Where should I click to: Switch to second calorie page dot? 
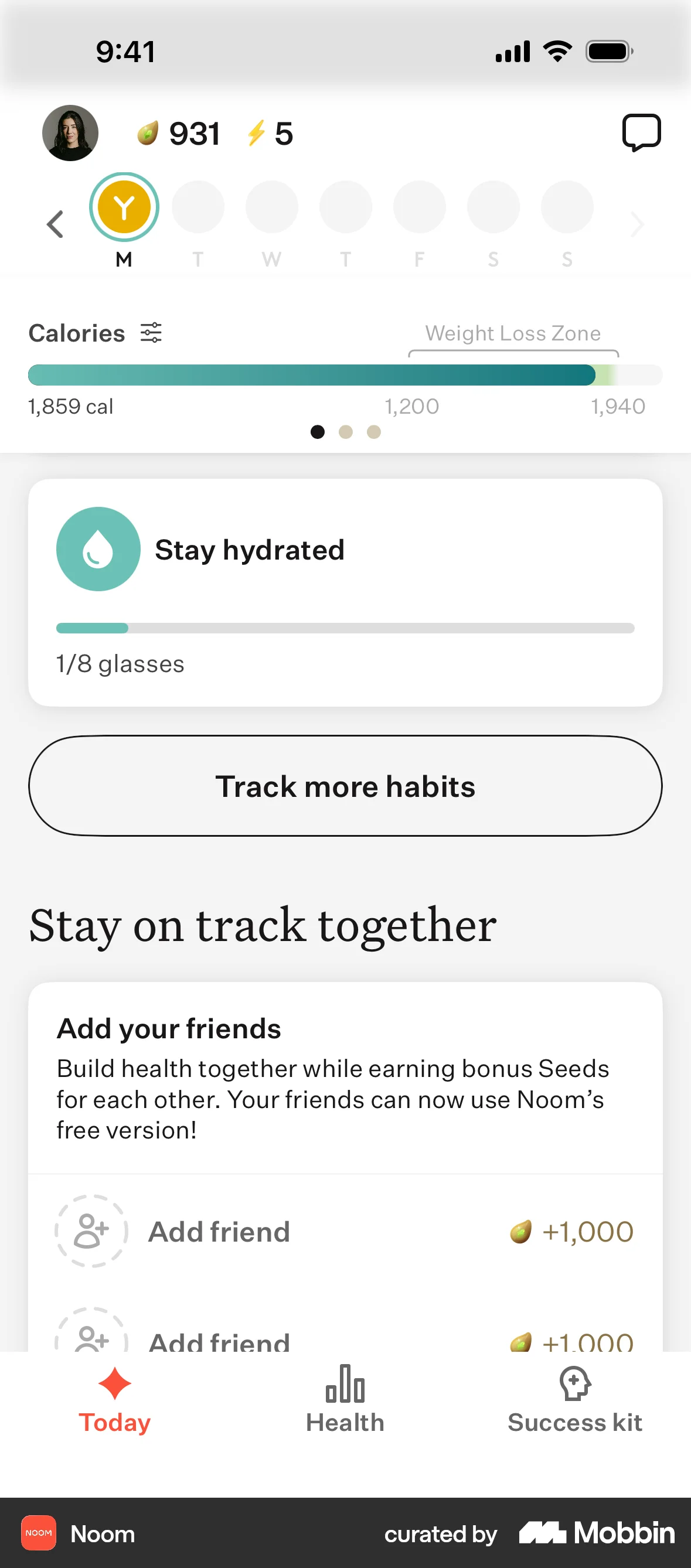coord(346,432)
